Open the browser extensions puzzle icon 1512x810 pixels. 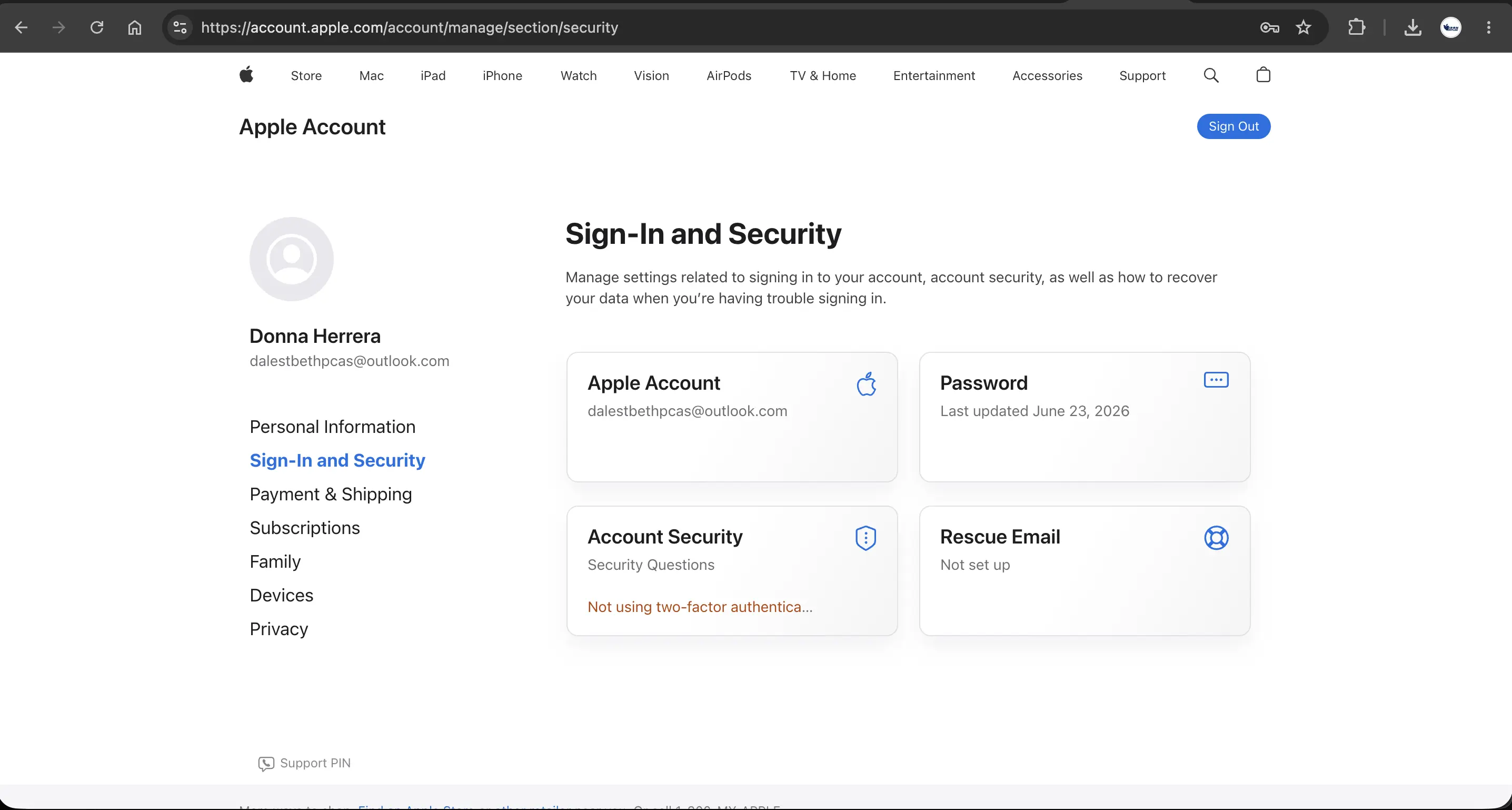[x=1357, y=27]
